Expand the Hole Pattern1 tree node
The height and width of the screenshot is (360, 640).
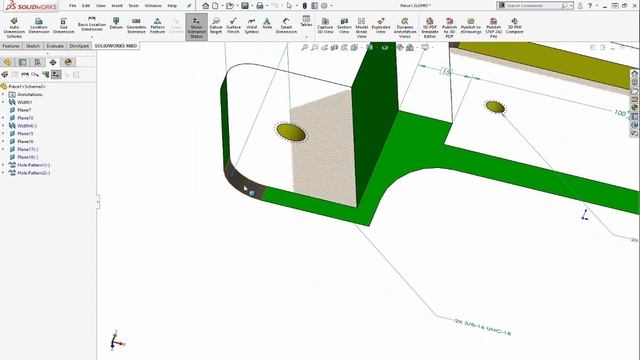click(x=3, y=165)
